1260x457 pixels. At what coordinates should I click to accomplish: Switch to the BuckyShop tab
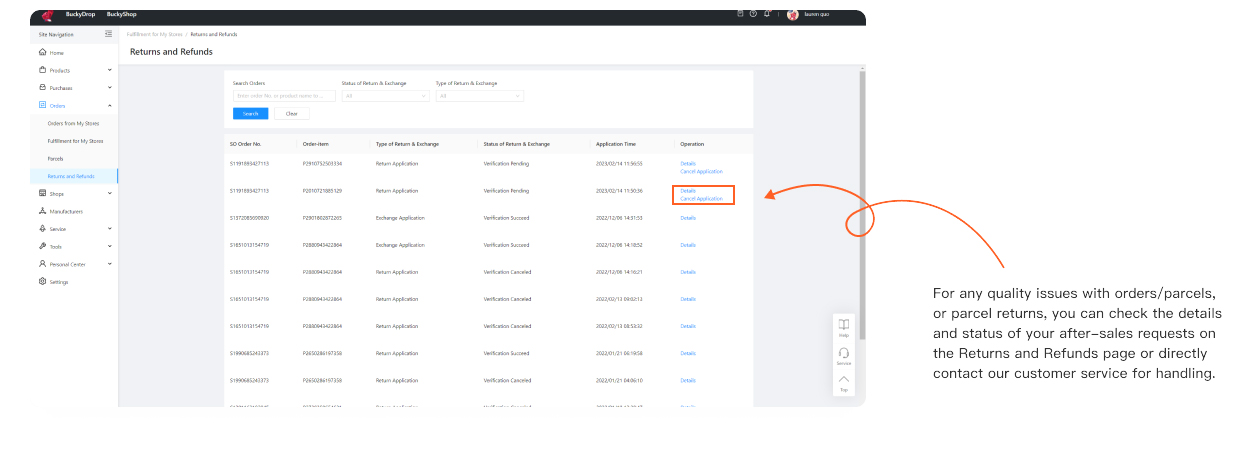[120, 15]
